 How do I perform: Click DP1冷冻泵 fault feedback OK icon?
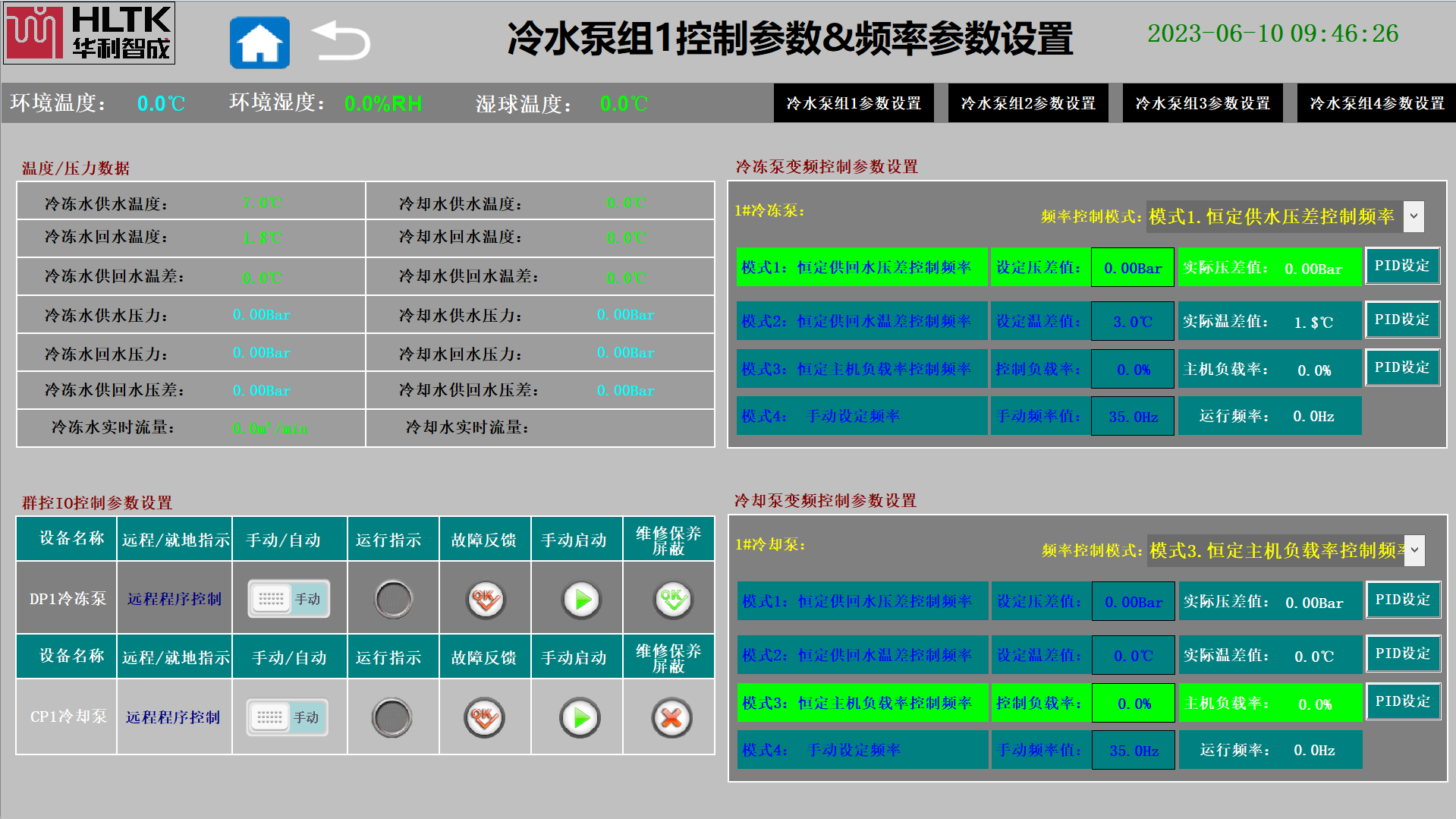point(485,600)
